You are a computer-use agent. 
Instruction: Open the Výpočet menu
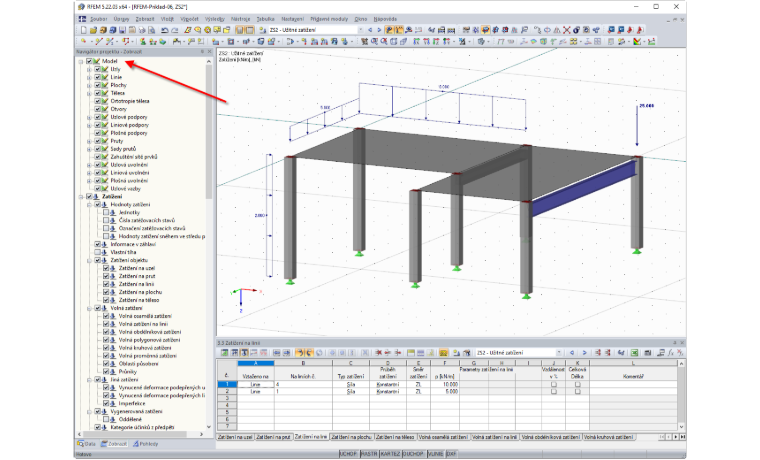click(189, 19)
